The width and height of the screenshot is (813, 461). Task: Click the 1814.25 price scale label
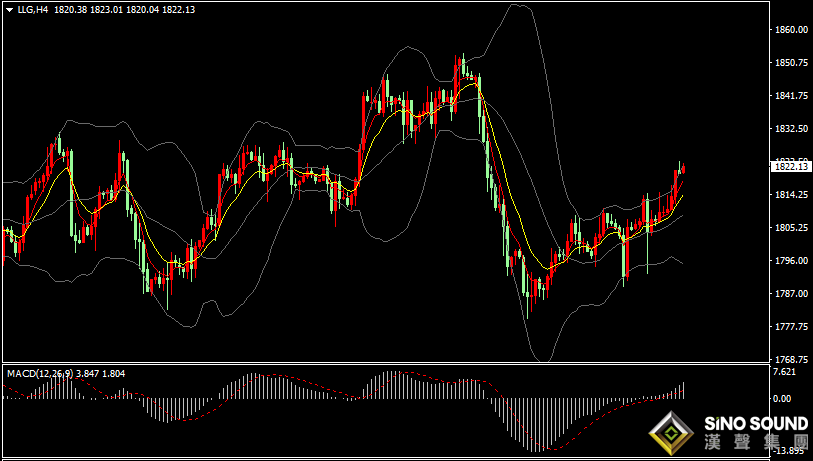791,194
